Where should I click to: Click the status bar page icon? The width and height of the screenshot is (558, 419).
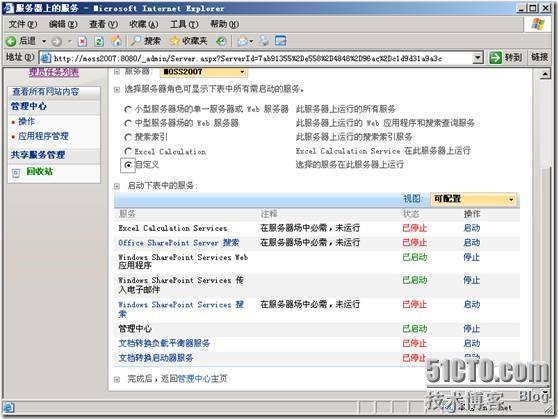tap(9, 407)
